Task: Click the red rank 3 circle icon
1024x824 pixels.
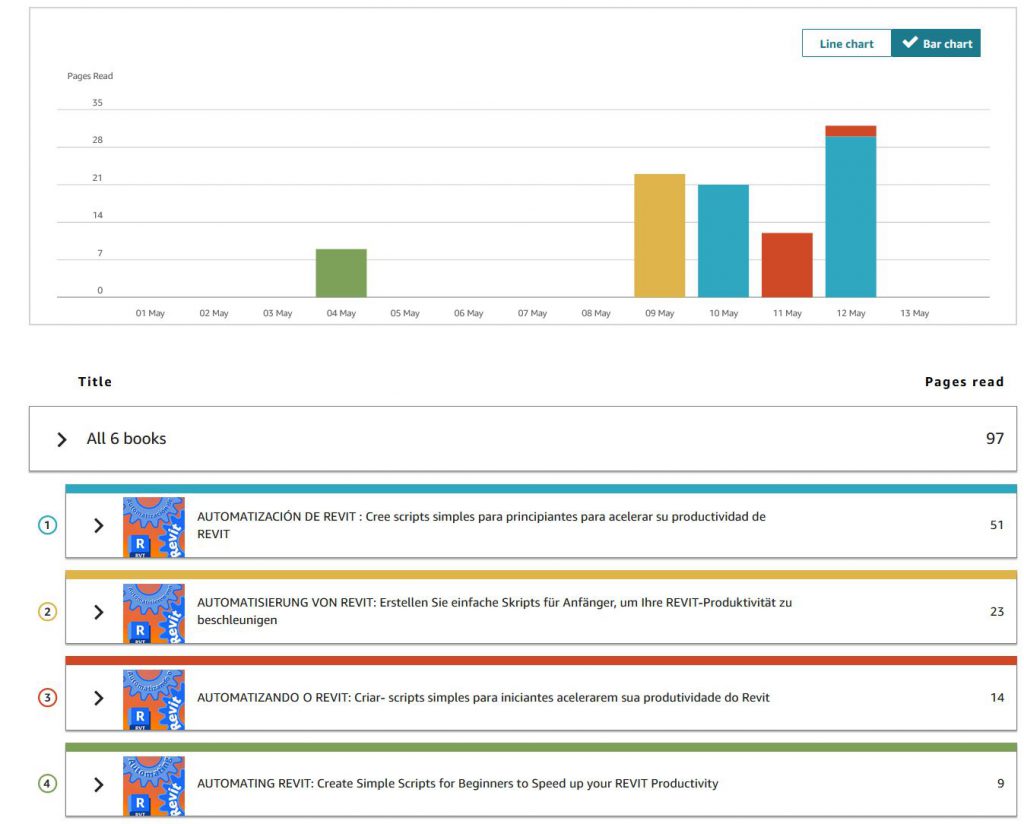Action: click(x=47, y=698)
